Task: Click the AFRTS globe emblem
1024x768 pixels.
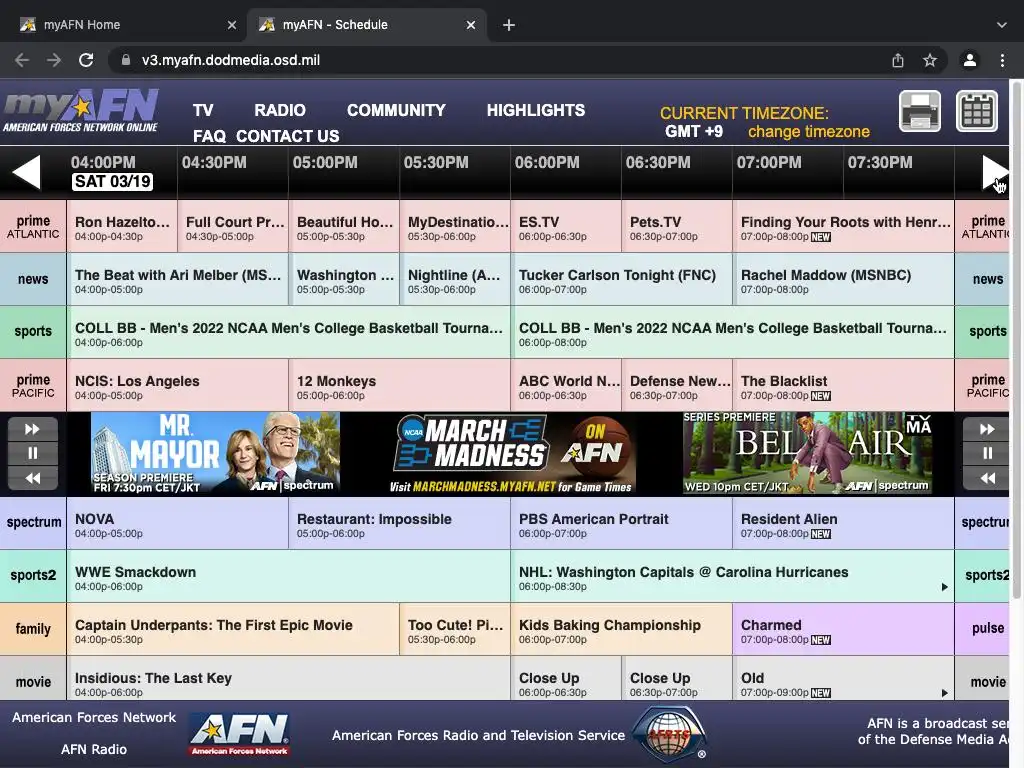Action: point(669,735)
